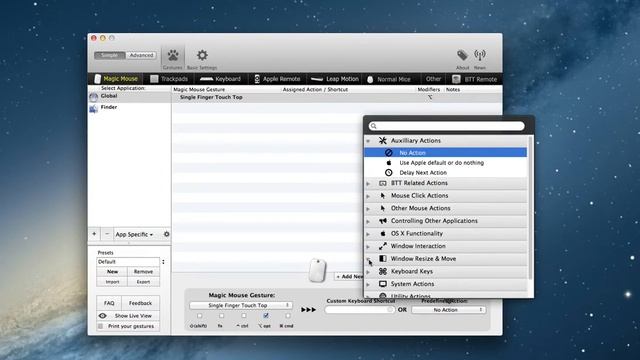Click the Remove preset button

coord(143,271)
